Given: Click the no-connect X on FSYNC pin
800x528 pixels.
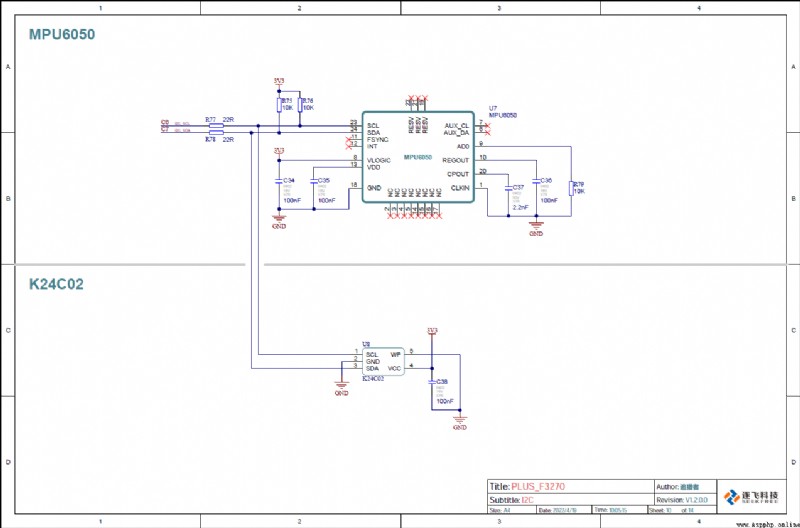Looking at the screenshot, I should (x=349, y=139).
